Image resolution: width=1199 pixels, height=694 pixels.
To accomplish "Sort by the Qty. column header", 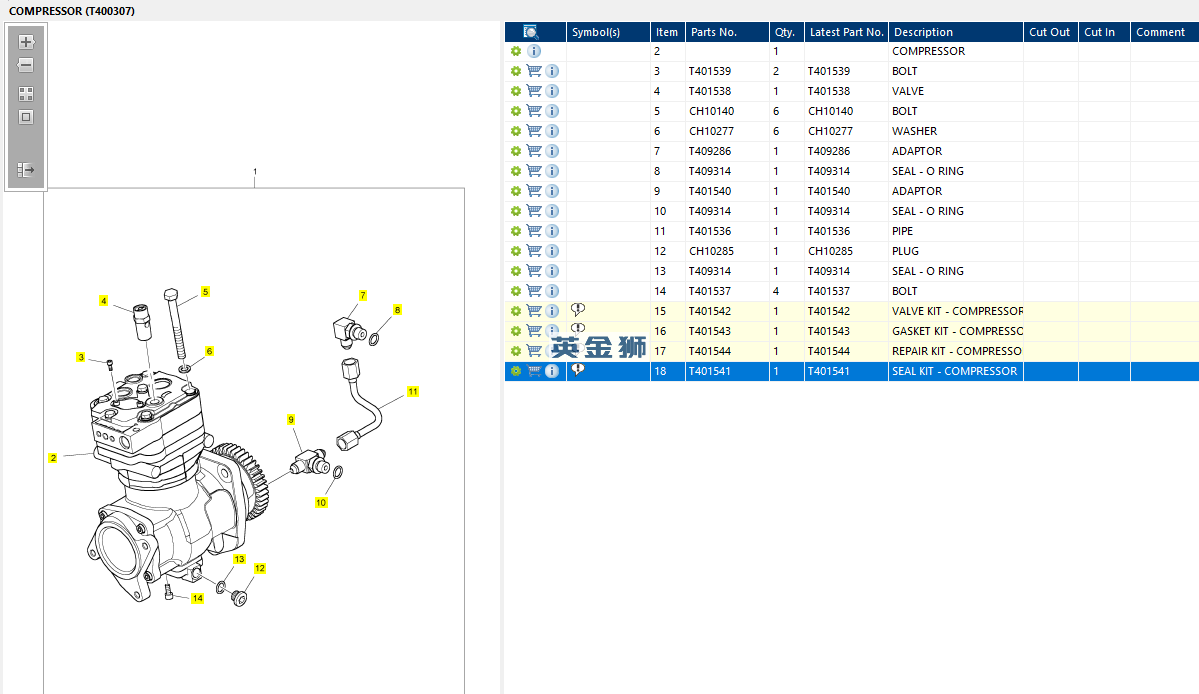I will [x=787, y=32].
